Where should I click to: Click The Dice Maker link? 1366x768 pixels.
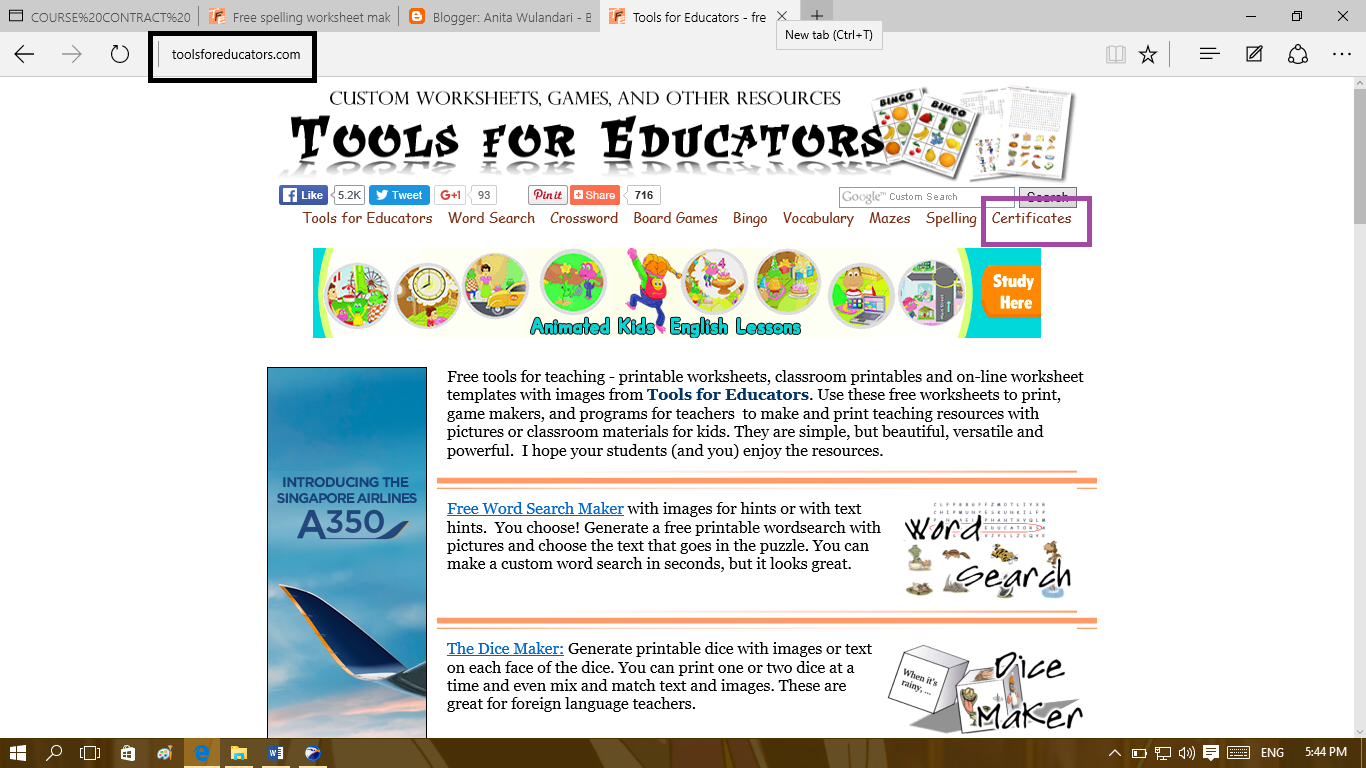coord(505,649)
